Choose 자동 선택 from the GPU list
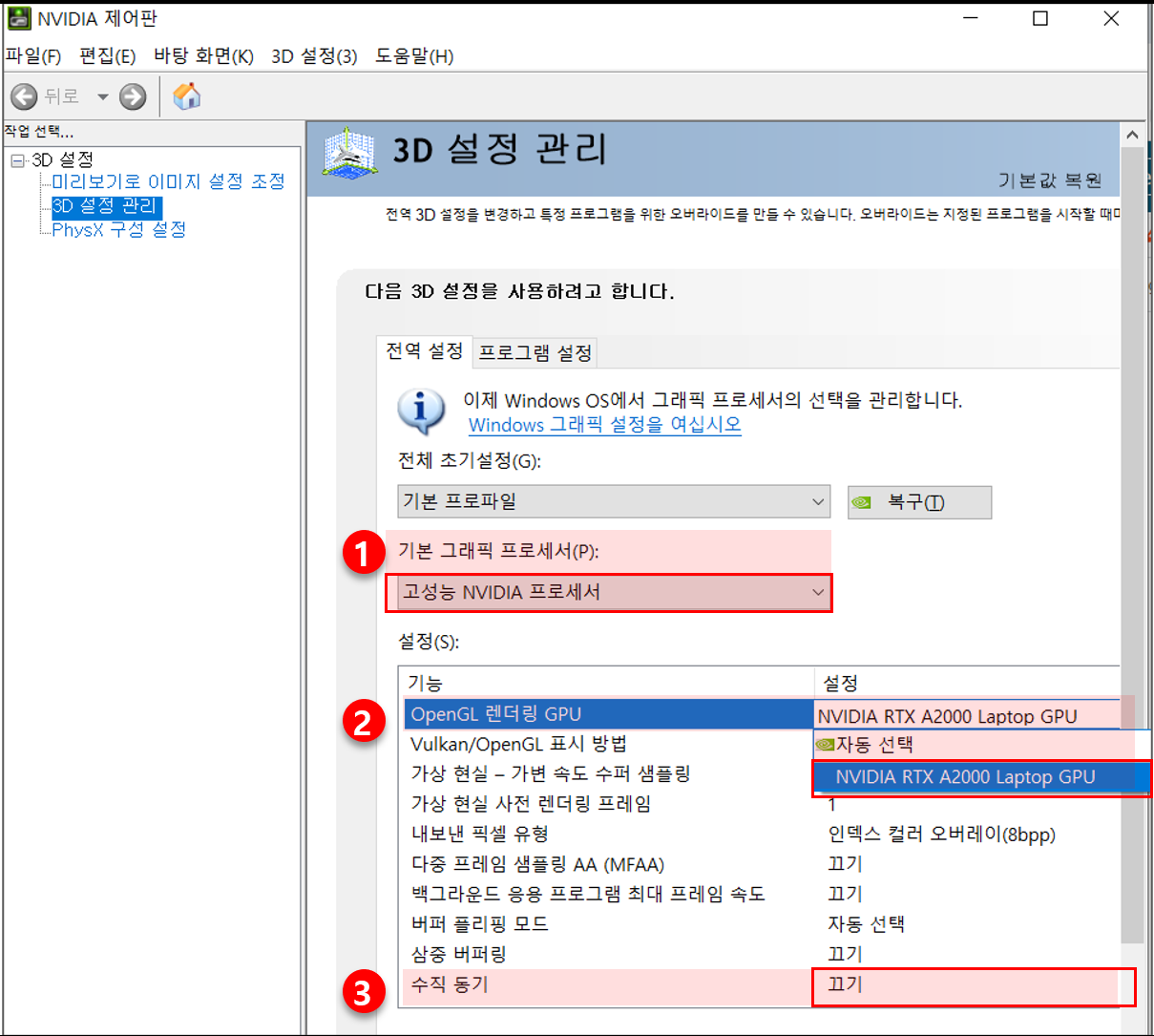 click(874, 745)
